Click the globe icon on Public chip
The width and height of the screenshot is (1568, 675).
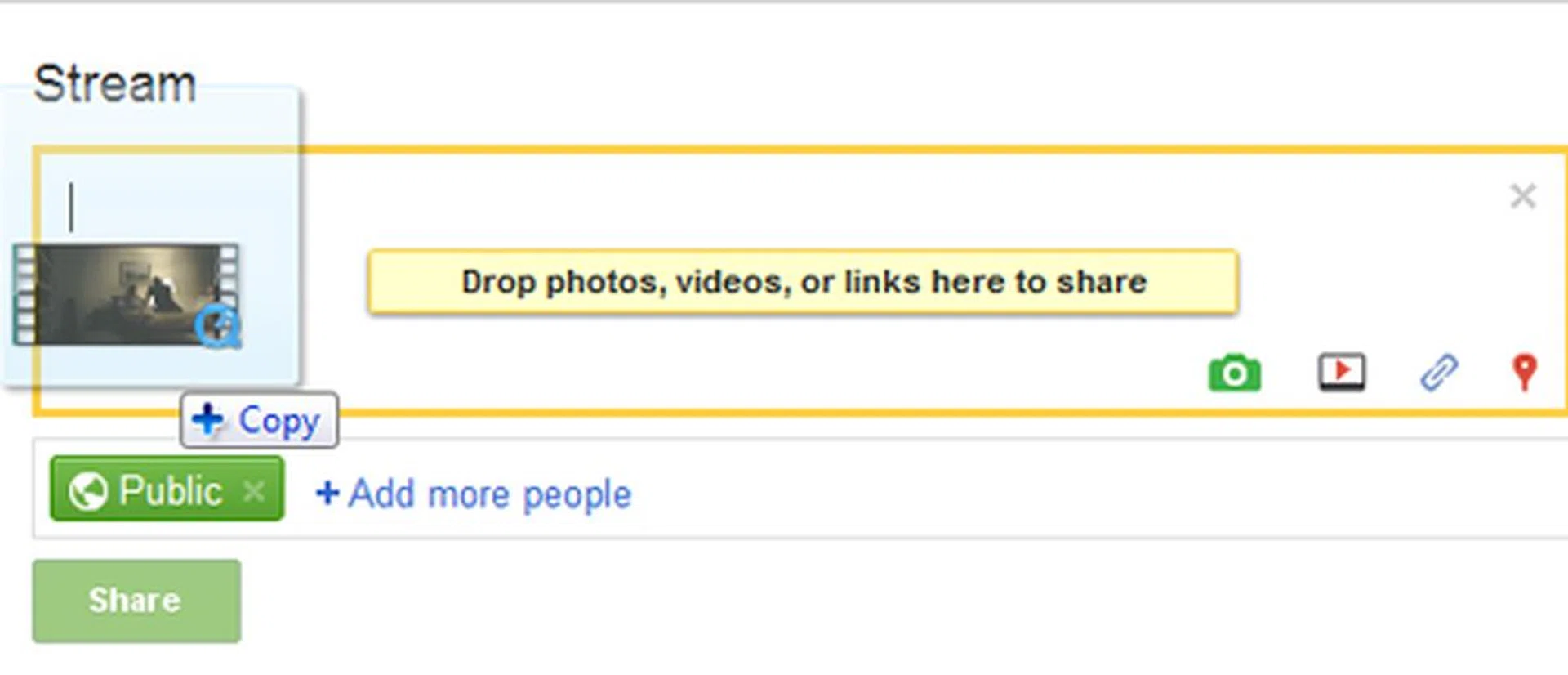pyautogui.click(x=88, y=490)
